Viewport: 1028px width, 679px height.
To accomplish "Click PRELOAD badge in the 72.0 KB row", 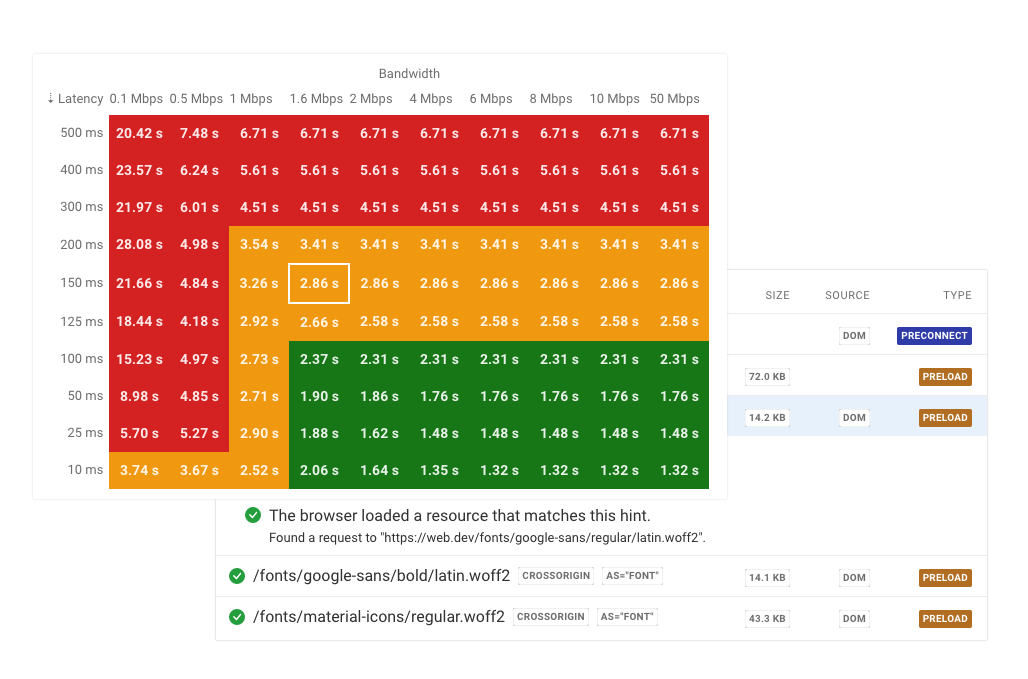I will 945,377.
